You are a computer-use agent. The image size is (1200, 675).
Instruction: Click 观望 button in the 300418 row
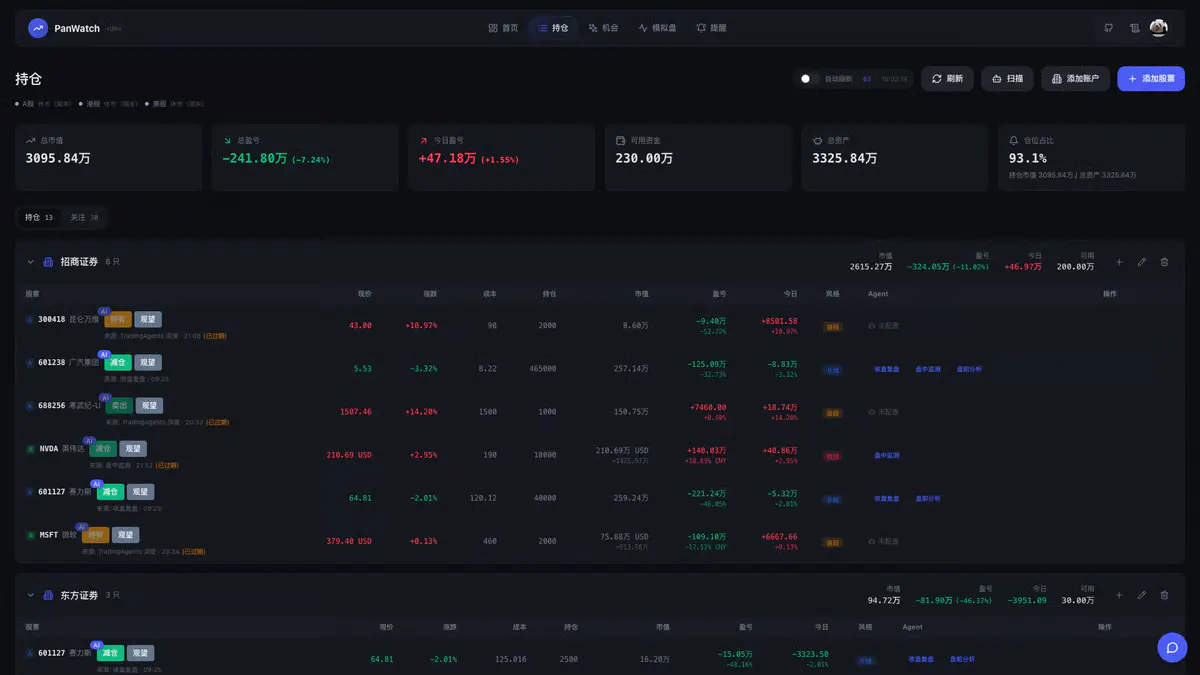pos(148,320)
